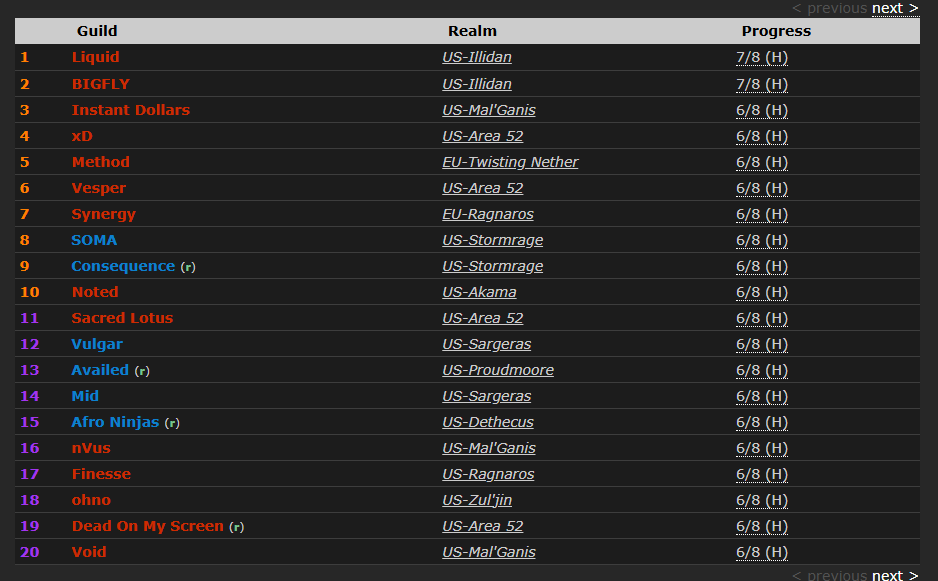Image resolution: width=938 pixels, height=581 pixels.
Task: Open US-Illidan realm in Liquid's row
Action: pyautogui.click(x=477, y=57)
